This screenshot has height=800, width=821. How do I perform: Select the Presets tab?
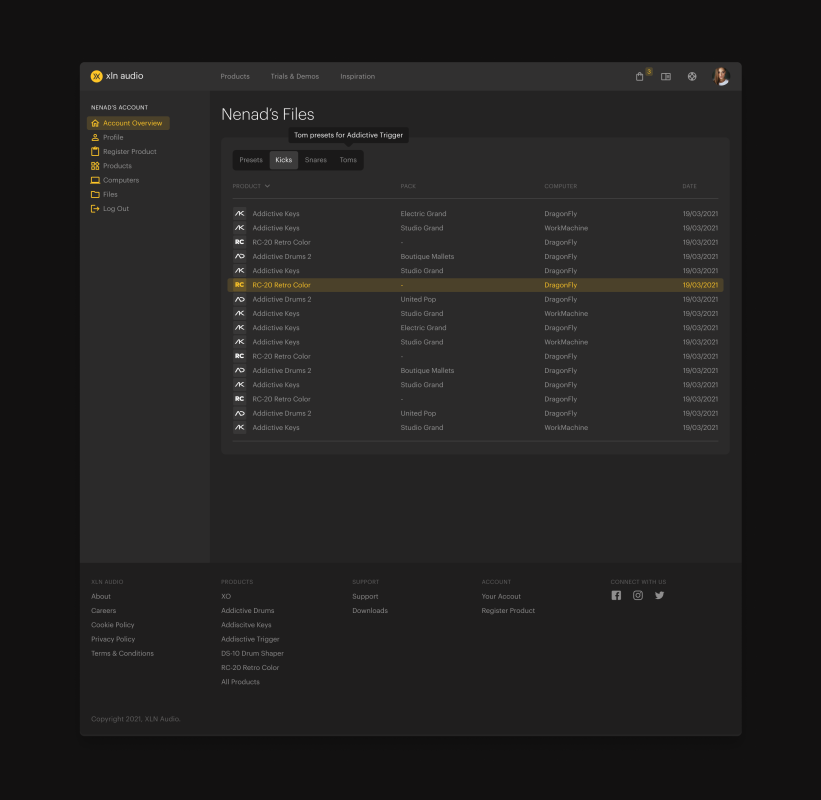click(251, 160)
